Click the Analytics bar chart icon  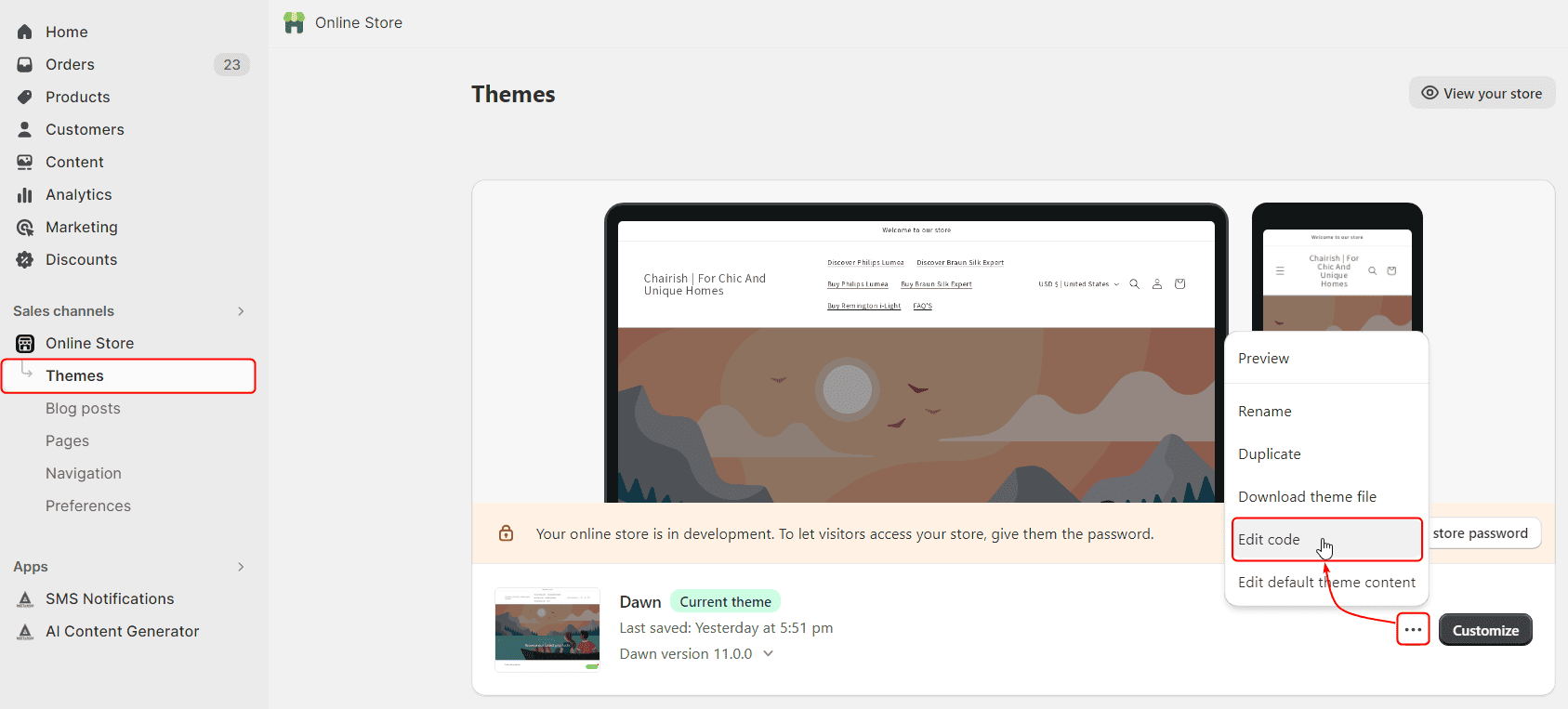(25, 194)
